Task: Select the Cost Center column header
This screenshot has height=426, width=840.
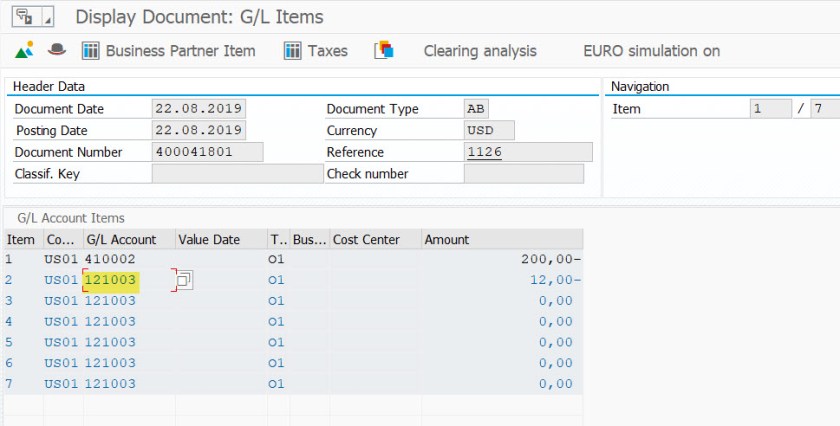Action: (x=366, y=240)
